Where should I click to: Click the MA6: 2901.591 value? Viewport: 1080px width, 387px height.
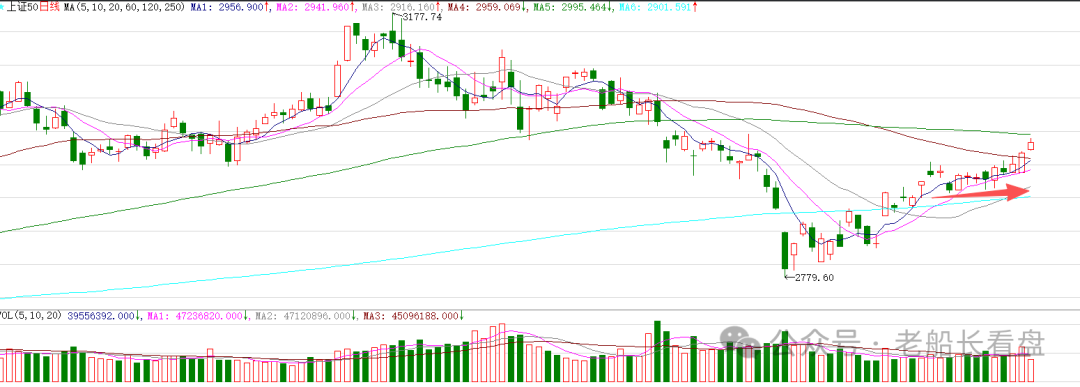pyautogui.click(x=656, y=6)
